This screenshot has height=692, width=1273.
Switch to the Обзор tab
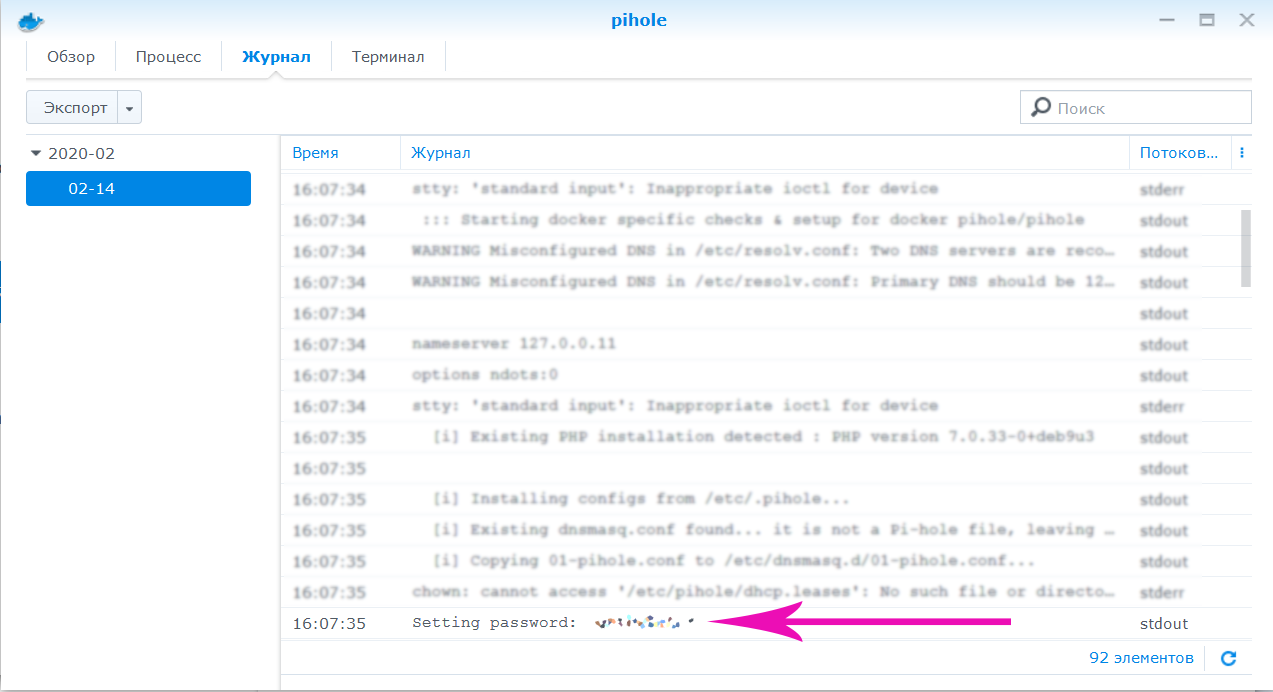point(71,57)
